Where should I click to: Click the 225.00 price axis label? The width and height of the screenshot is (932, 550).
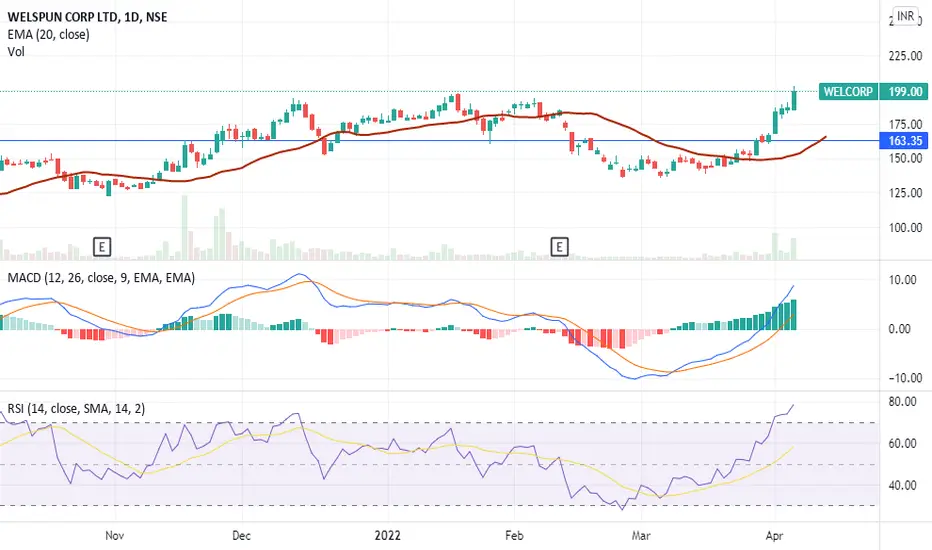tap(905, 56)
